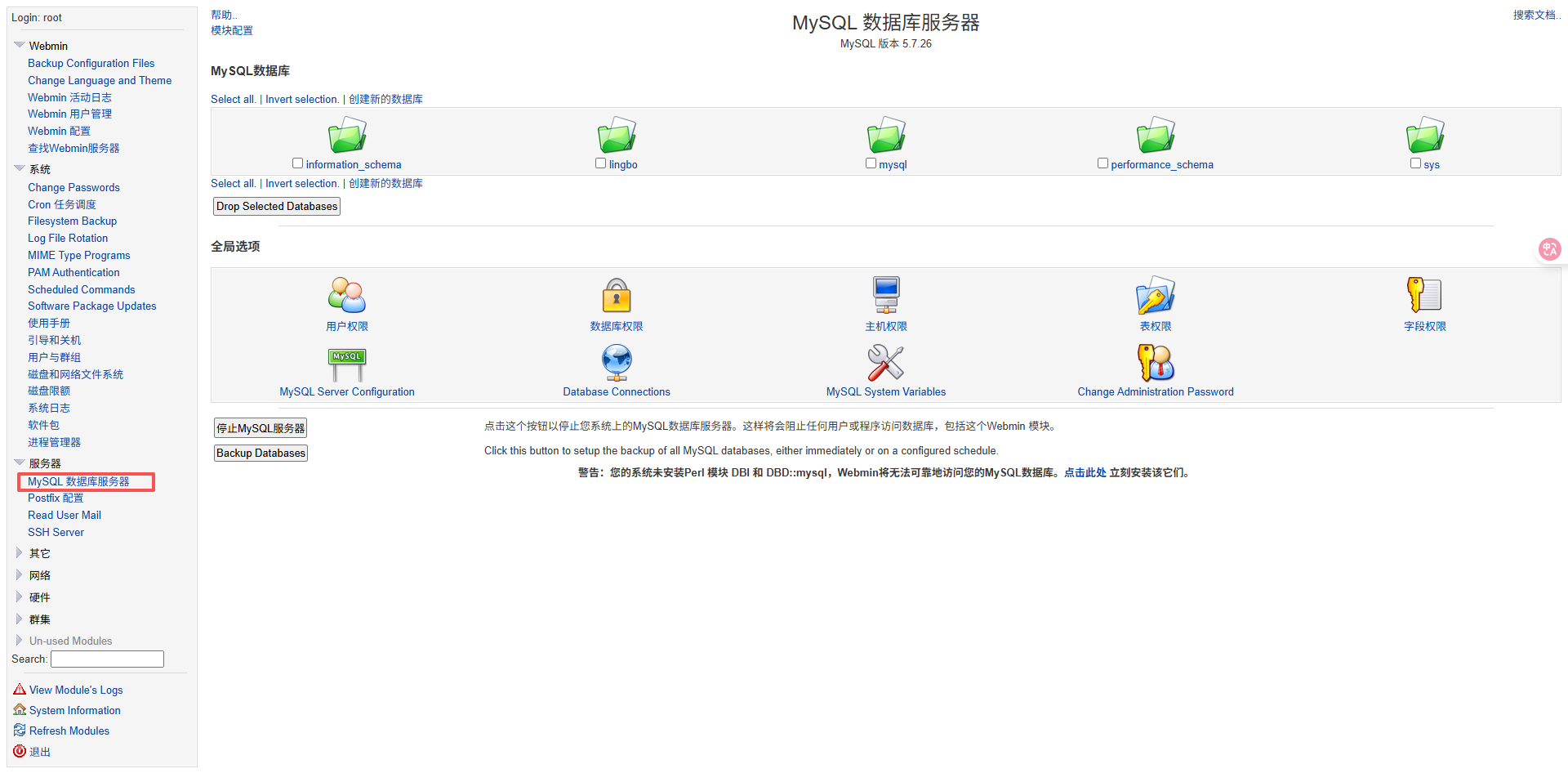Focus the sidebar Search input field
1568x782 pixels.
pyautogui.click(x=107, y=659)
